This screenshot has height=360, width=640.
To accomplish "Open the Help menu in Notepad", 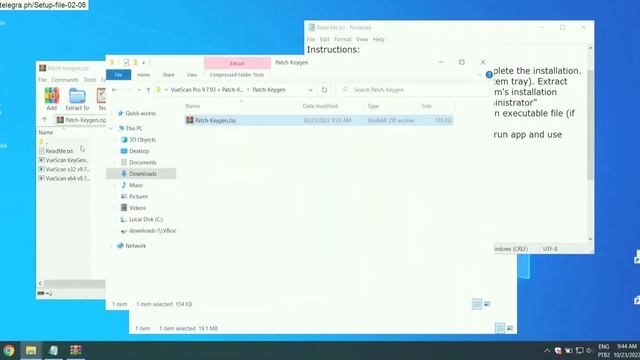I will 378,39.
